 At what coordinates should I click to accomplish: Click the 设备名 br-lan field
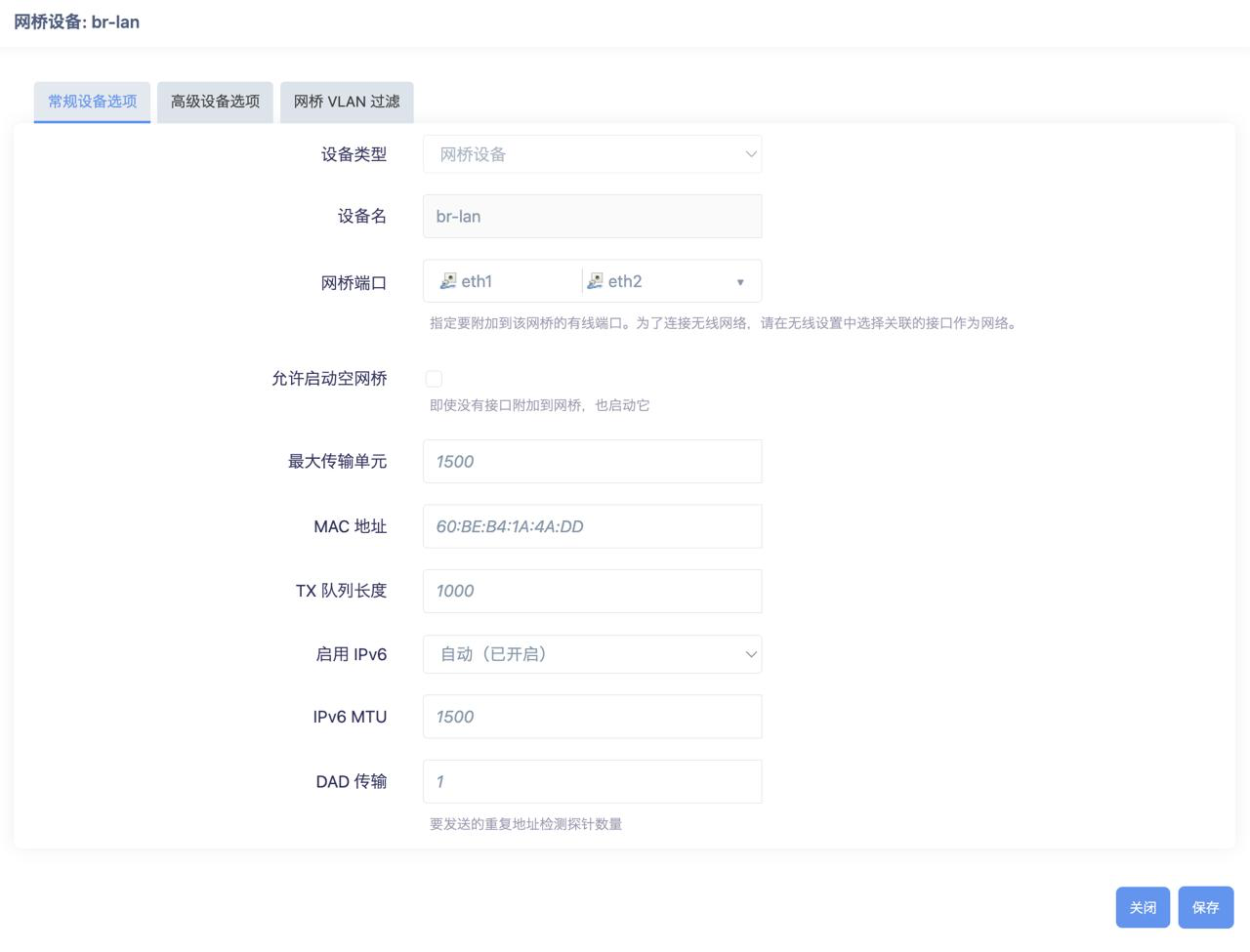click(592, 217)
